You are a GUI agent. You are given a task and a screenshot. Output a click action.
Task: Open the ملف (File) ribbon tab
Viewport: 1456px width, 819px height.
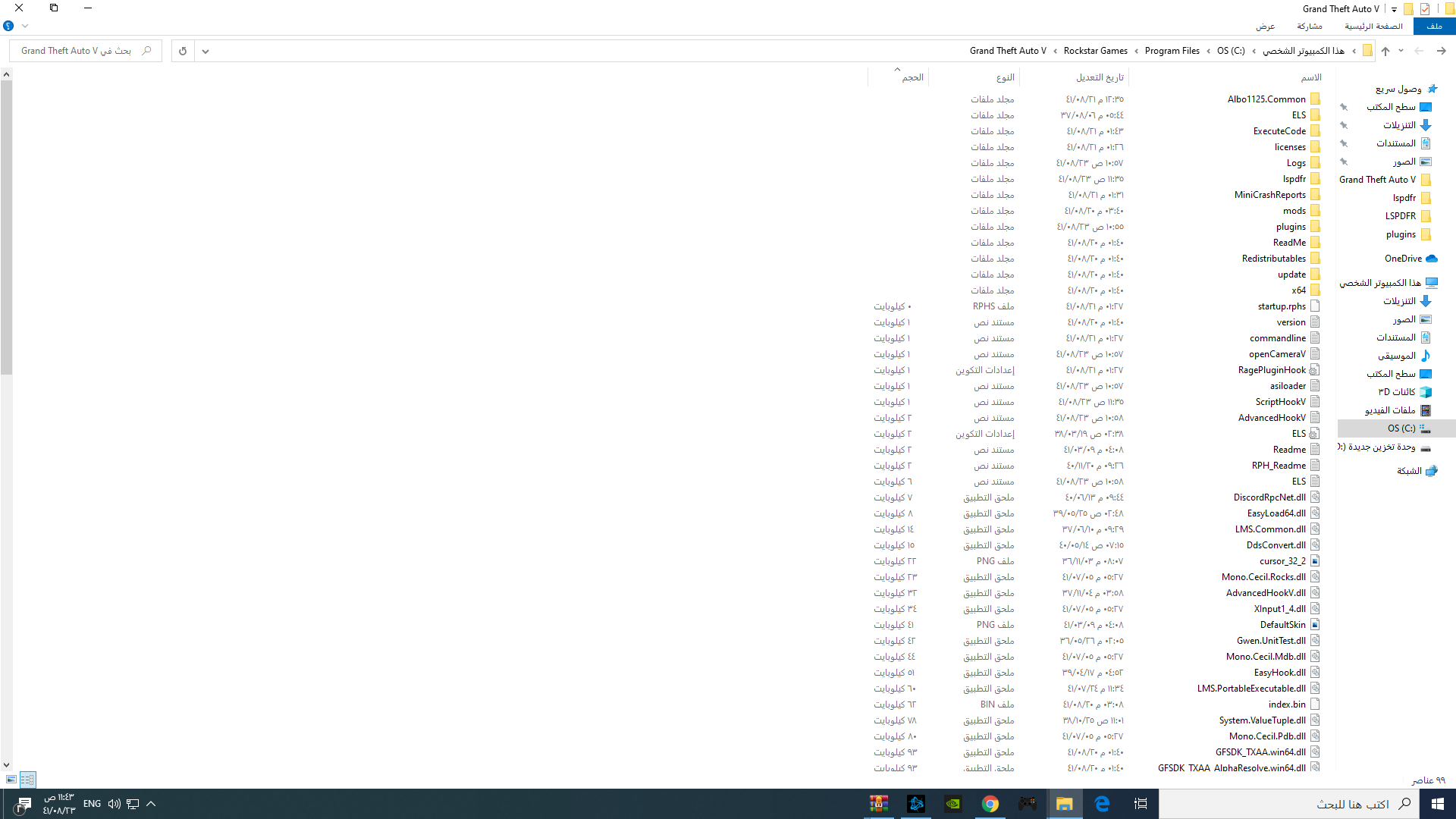(x=1434, y=26)
